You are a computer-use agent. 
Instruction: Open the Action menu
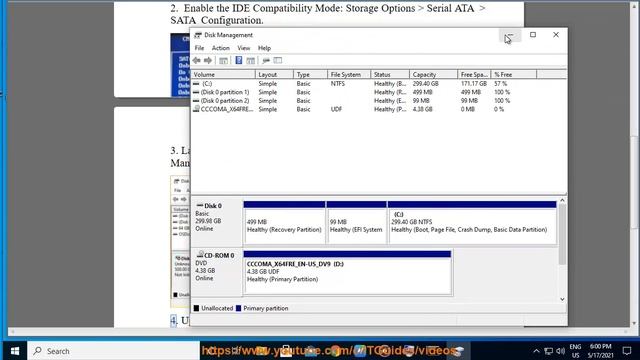tap(220, 48)
